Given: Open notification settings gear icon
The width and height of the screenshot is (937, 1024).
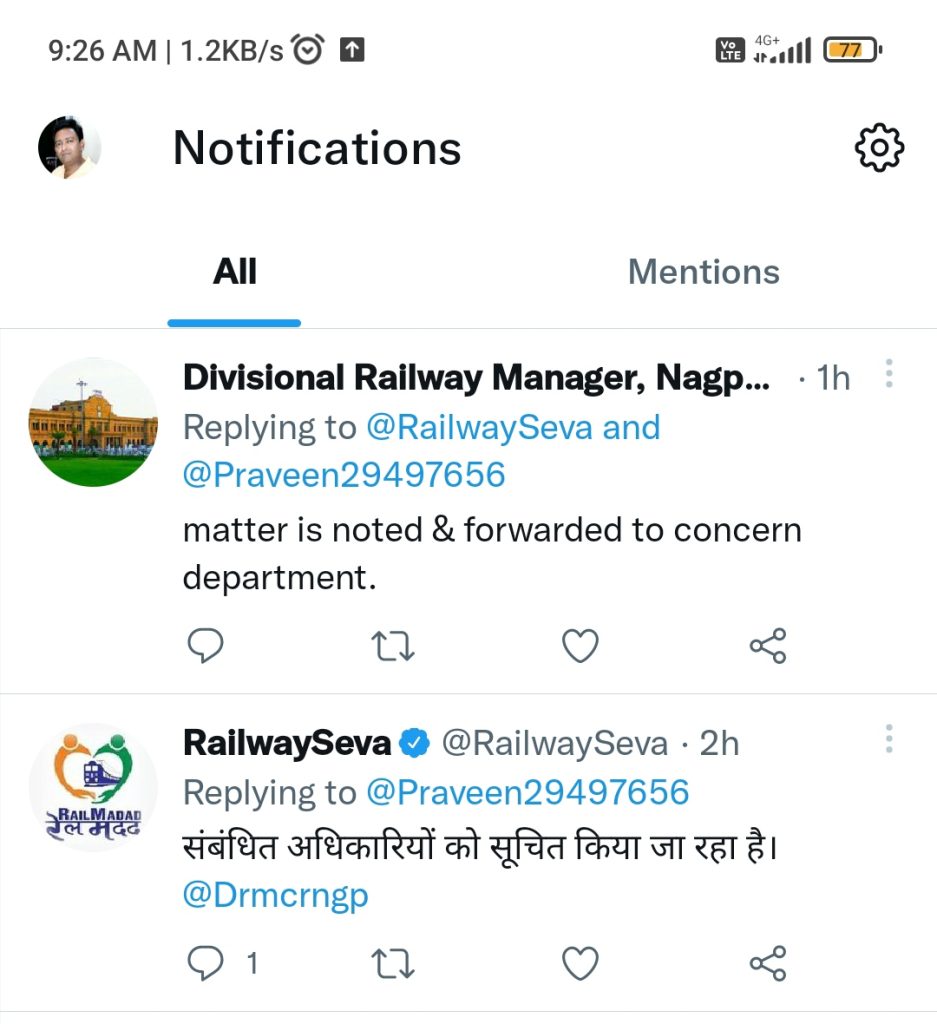Looking at the screenshot, I should (880, 148).
